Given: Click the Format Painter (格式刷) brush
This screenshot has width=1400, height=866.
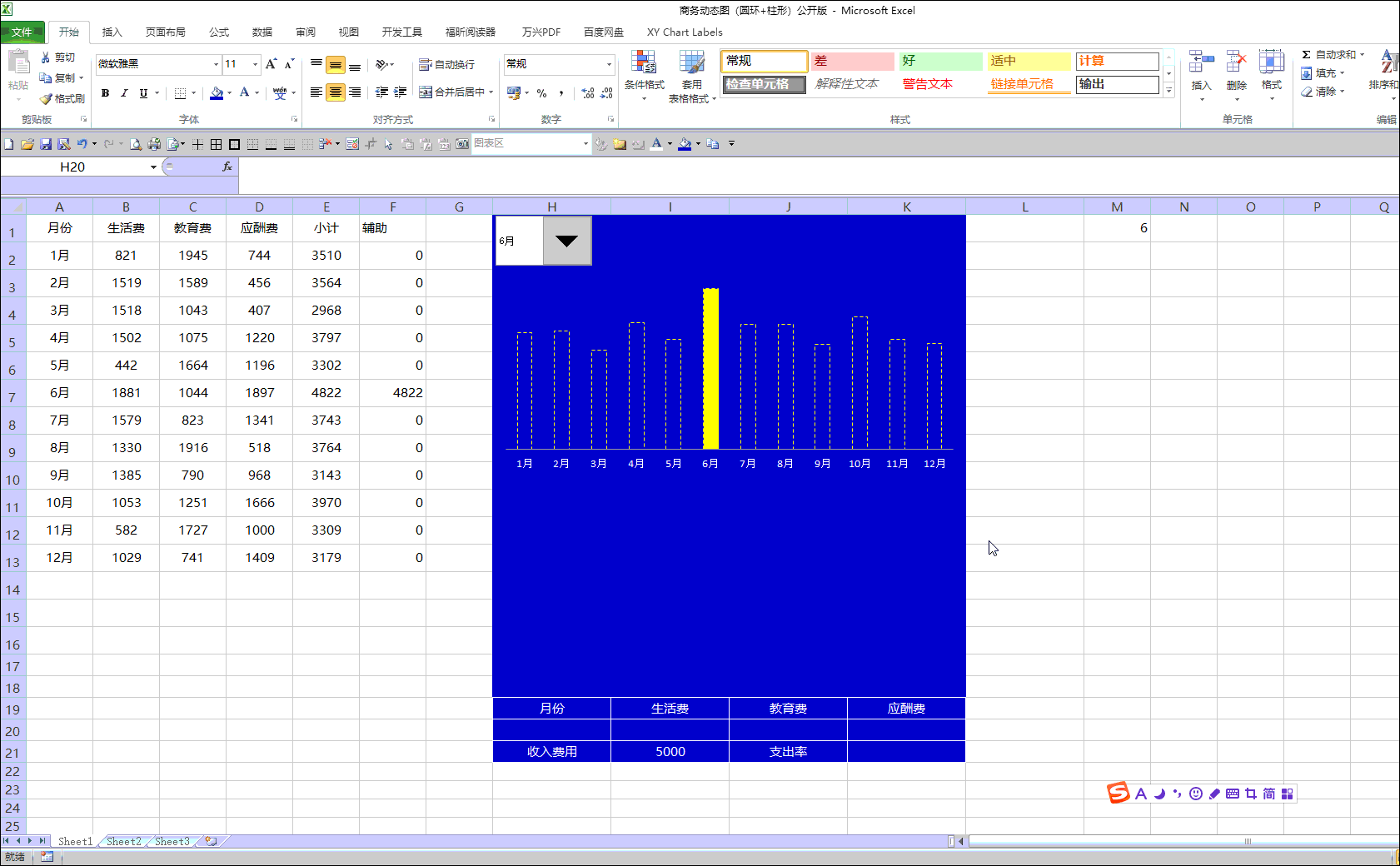Looking at the screenshot, I should (62, 98).
